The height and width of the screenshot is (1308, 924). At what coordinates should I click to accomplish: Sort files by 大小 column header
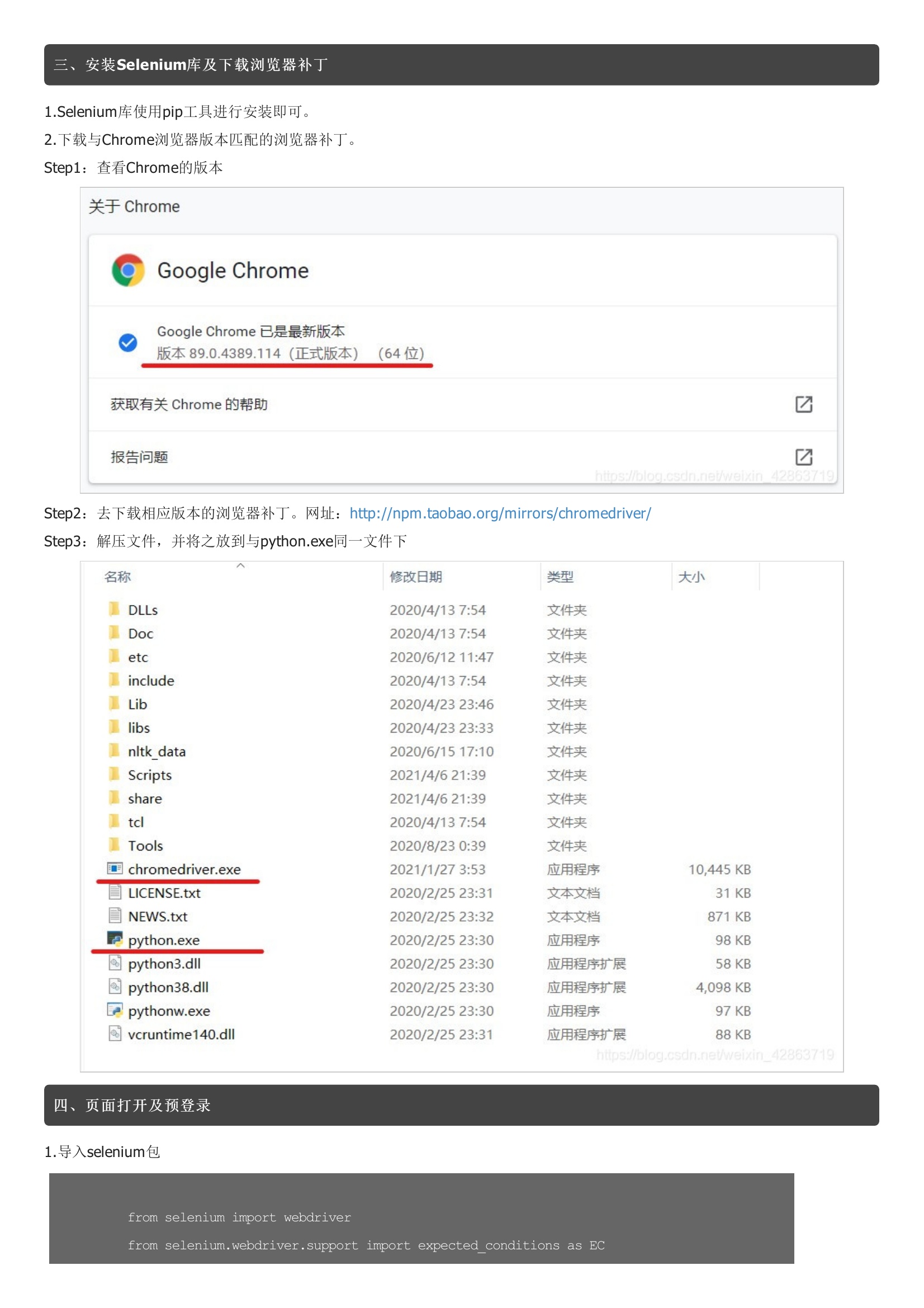pyautogui.click(x=691, y=577)
